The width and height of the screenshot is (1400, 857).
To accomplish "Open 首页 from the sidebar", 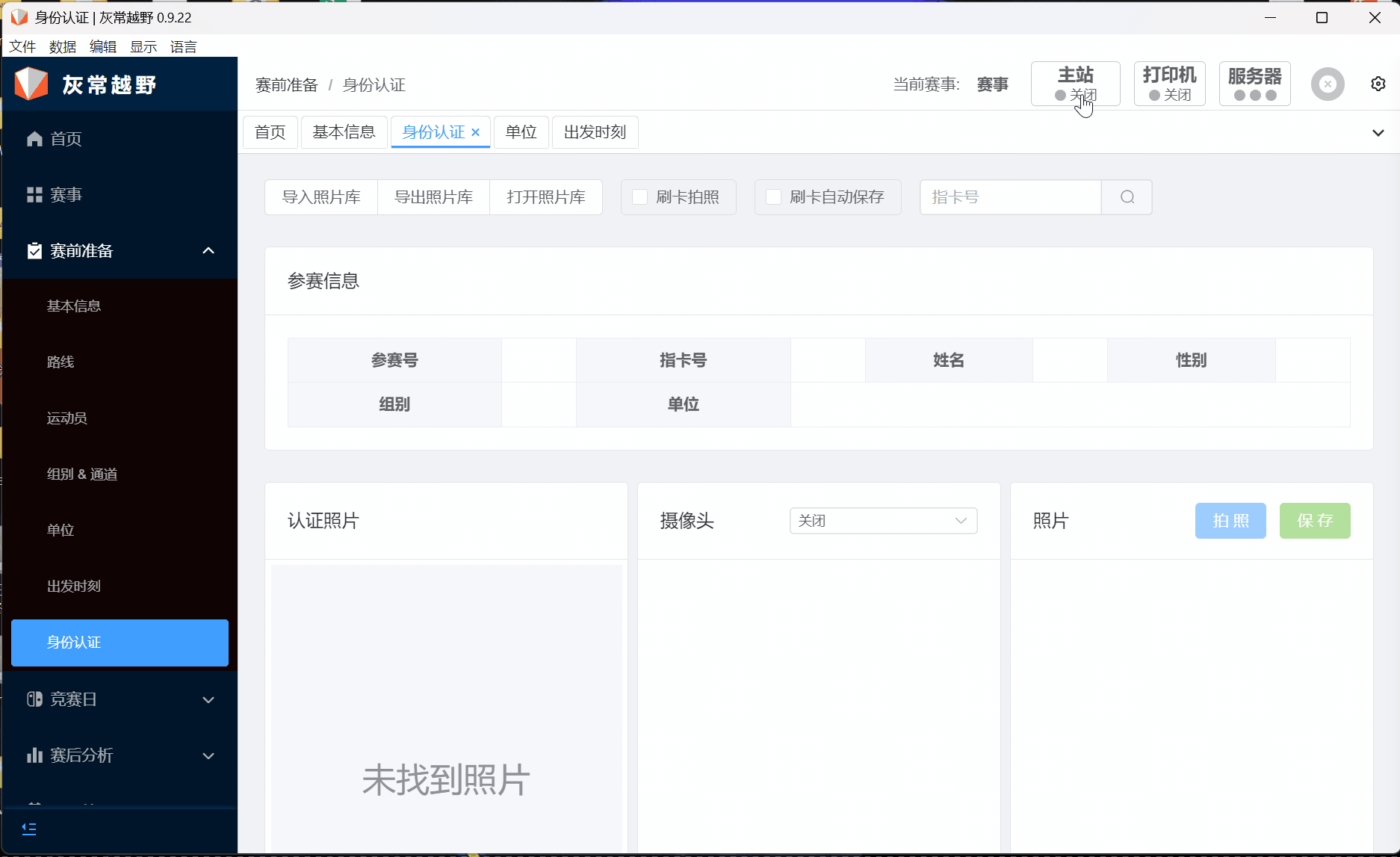I will point(65,139).
